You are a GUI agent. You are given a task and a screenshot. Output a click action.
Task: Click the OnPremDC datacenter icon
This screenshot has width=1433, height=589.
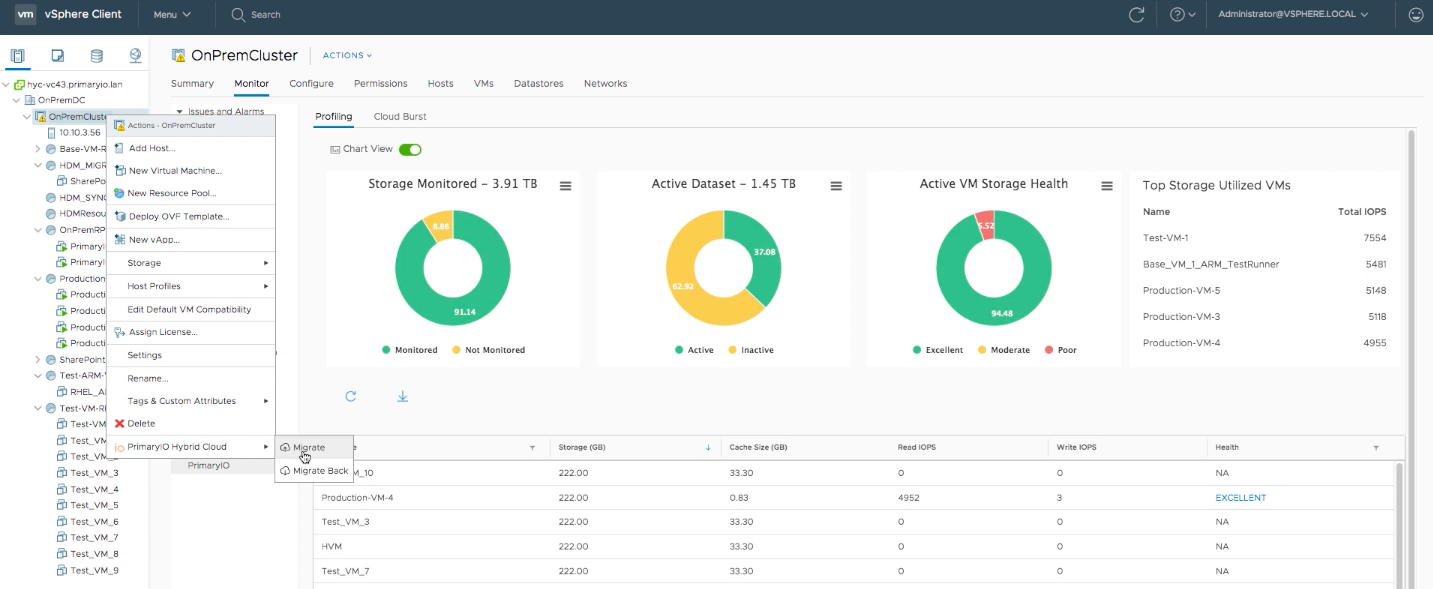pos(30,101)
